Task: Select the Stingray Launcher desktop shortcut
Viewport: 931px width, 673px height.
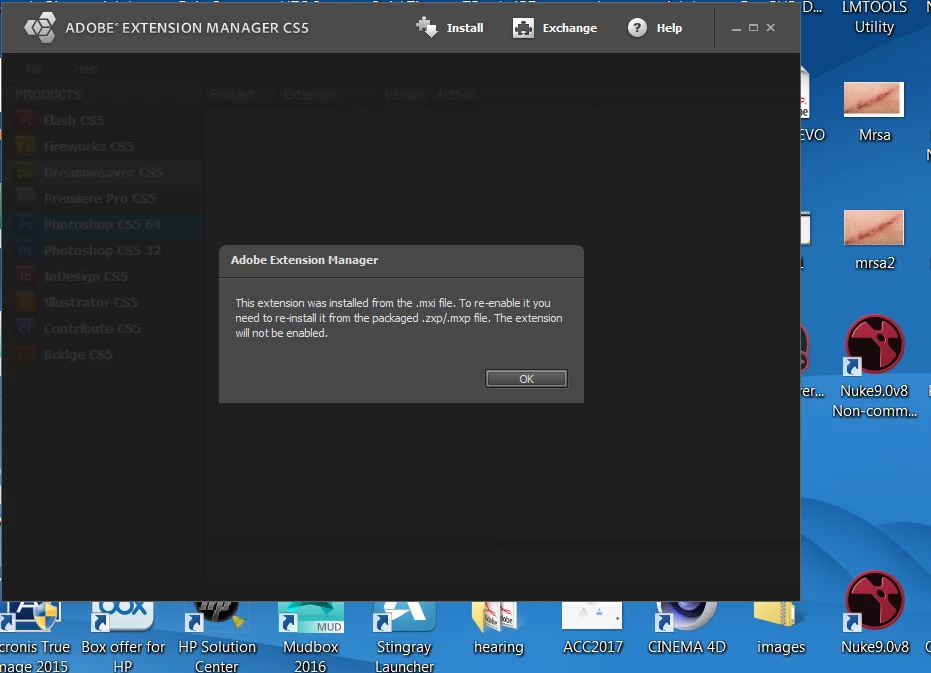Action: click(x=404, y=637)
